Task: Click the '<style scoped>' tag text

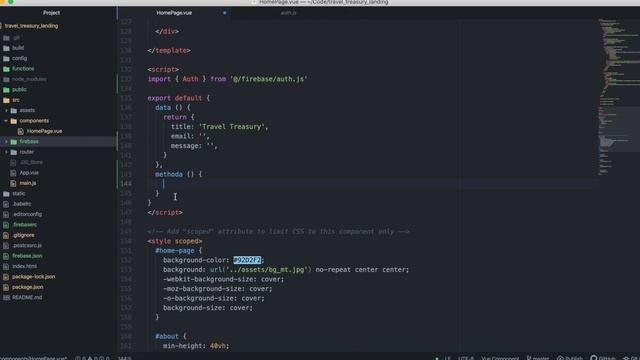Action: point(175,241)
